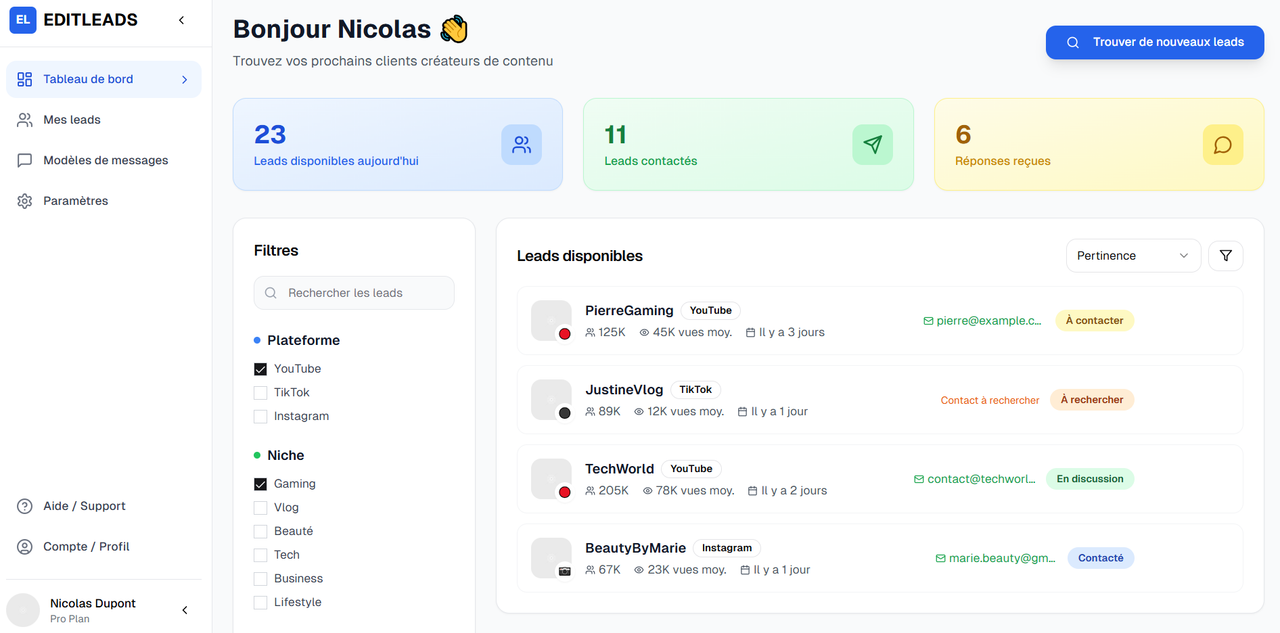Viewport: 1280px width, 633px height.
Task: Open the Paramètres gear icon
Action: click(23, 200)
